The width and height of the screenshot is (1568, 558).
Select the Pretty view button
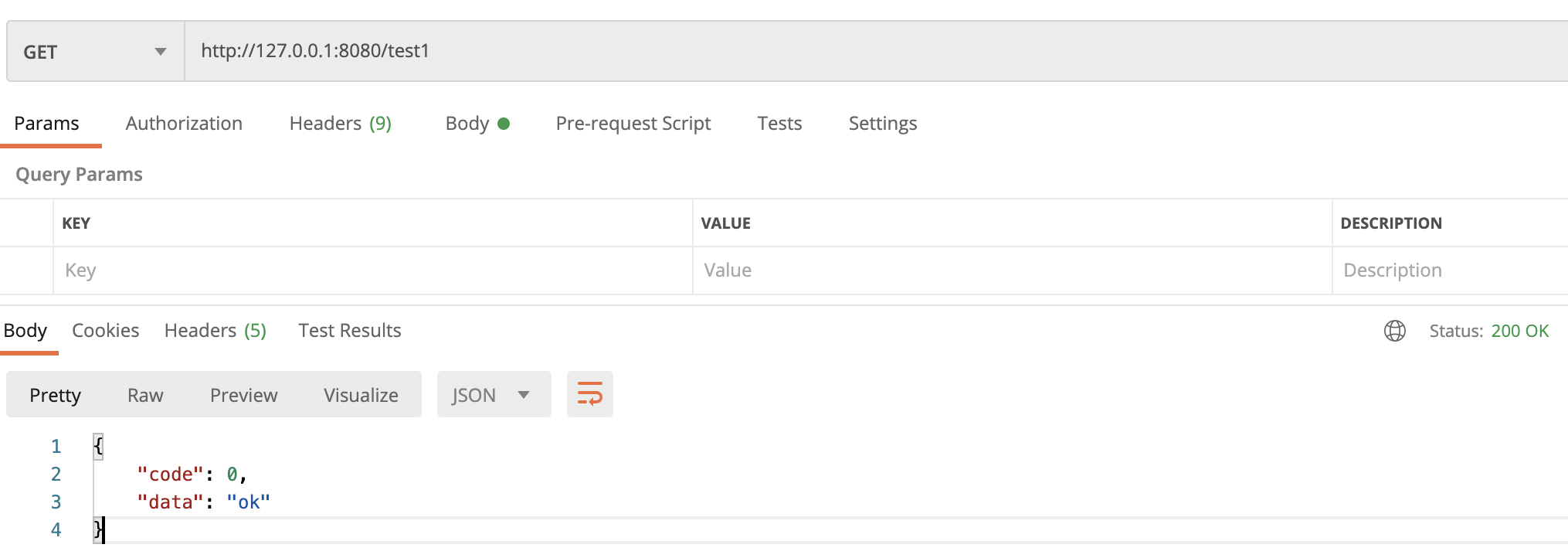[x=55, y=395]
